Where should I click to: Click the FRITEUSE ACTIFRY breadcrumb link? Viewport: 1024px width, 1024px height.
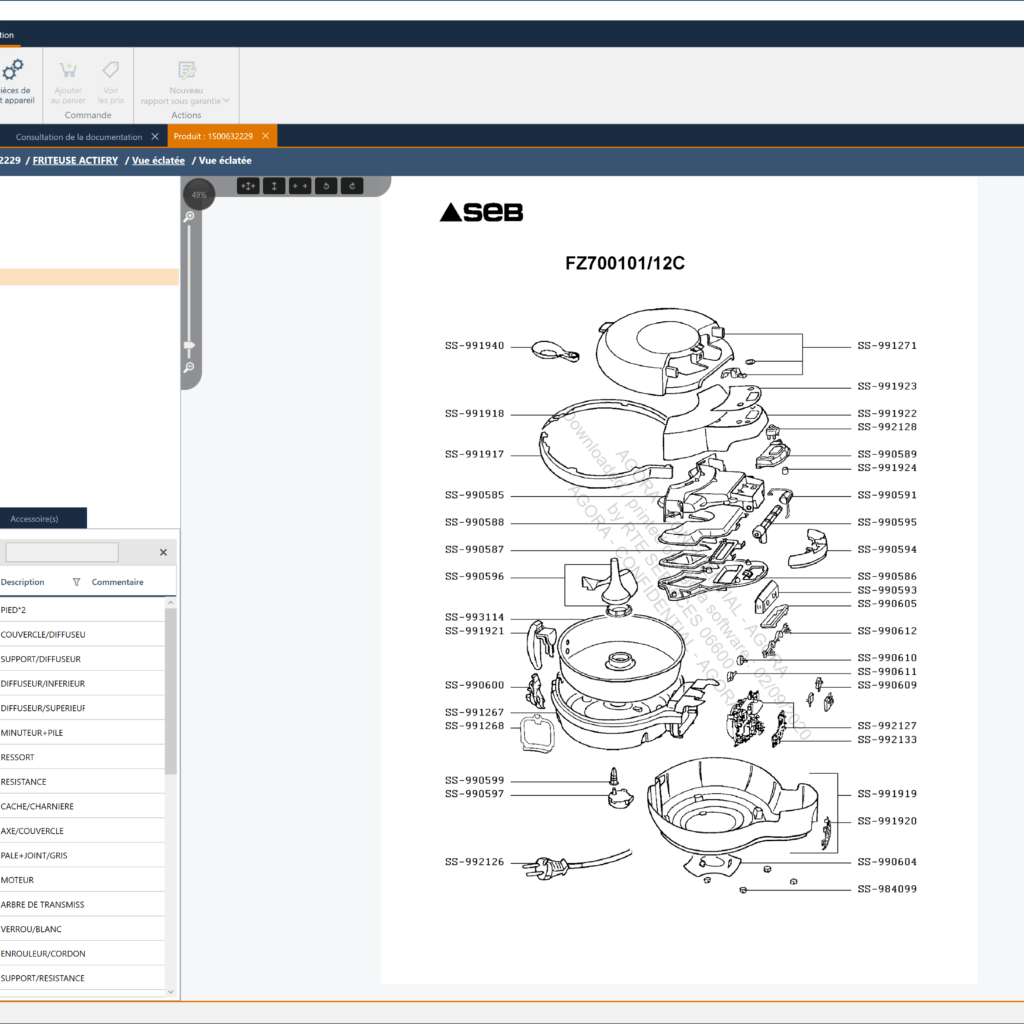pos(75,160)
